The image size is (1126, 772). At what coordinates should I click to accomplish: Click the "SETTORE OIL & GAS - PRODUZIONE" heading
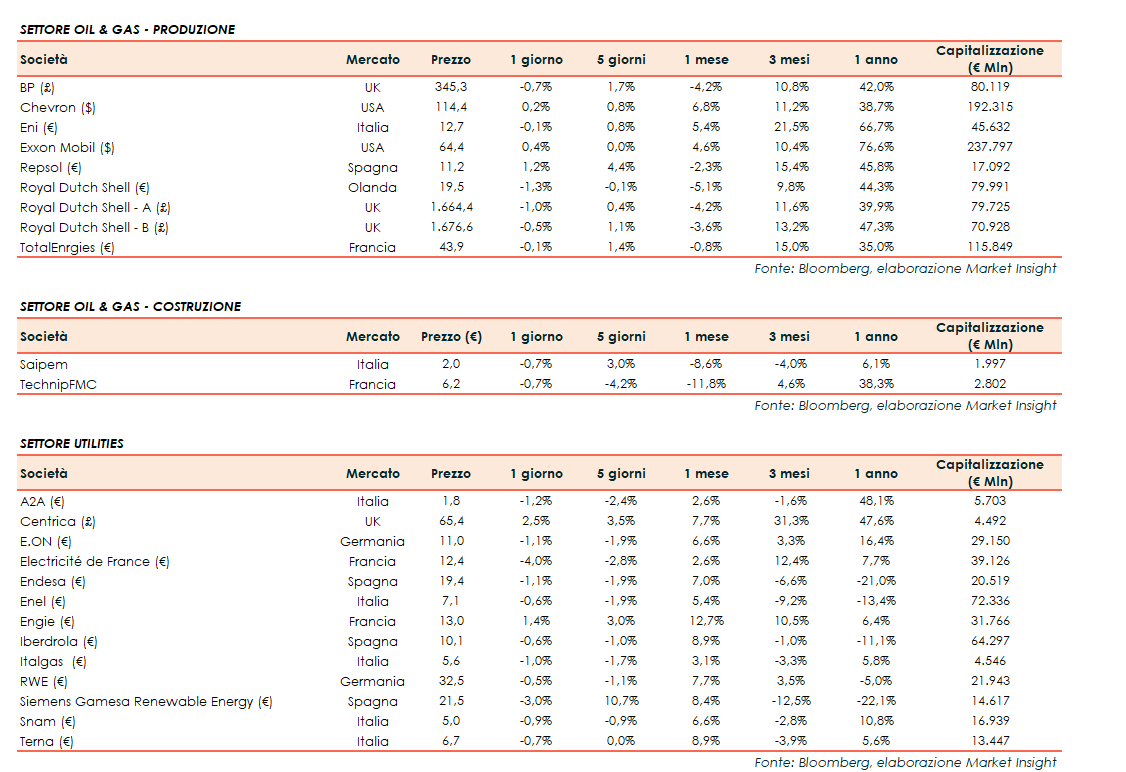(127, 30)
